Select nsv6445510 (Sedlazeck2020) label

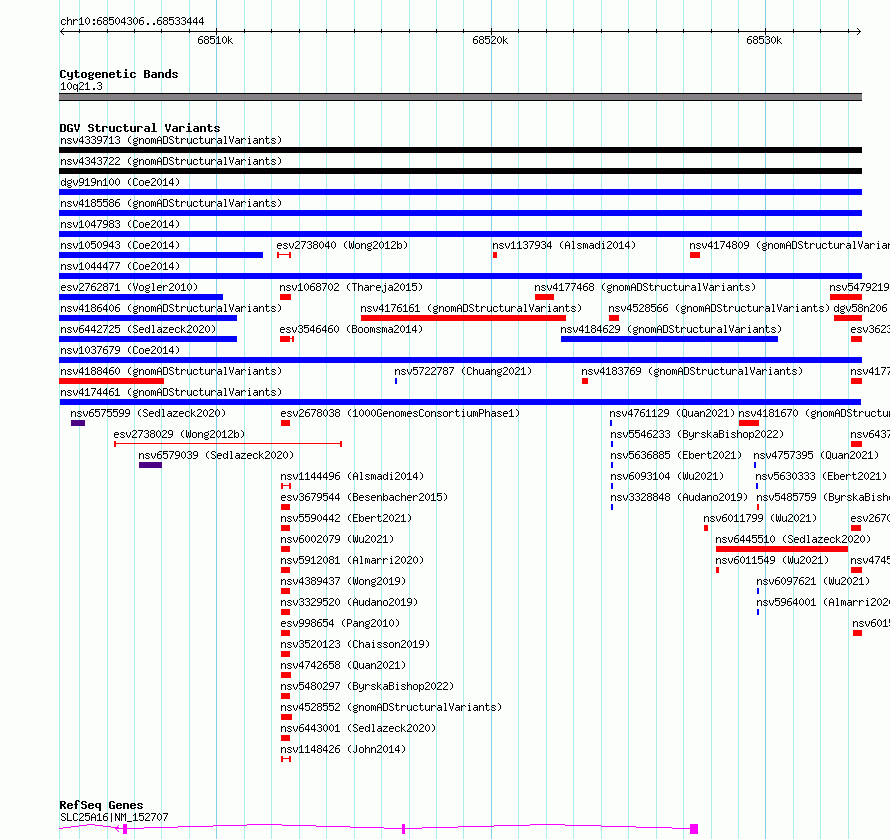(793, 539)
